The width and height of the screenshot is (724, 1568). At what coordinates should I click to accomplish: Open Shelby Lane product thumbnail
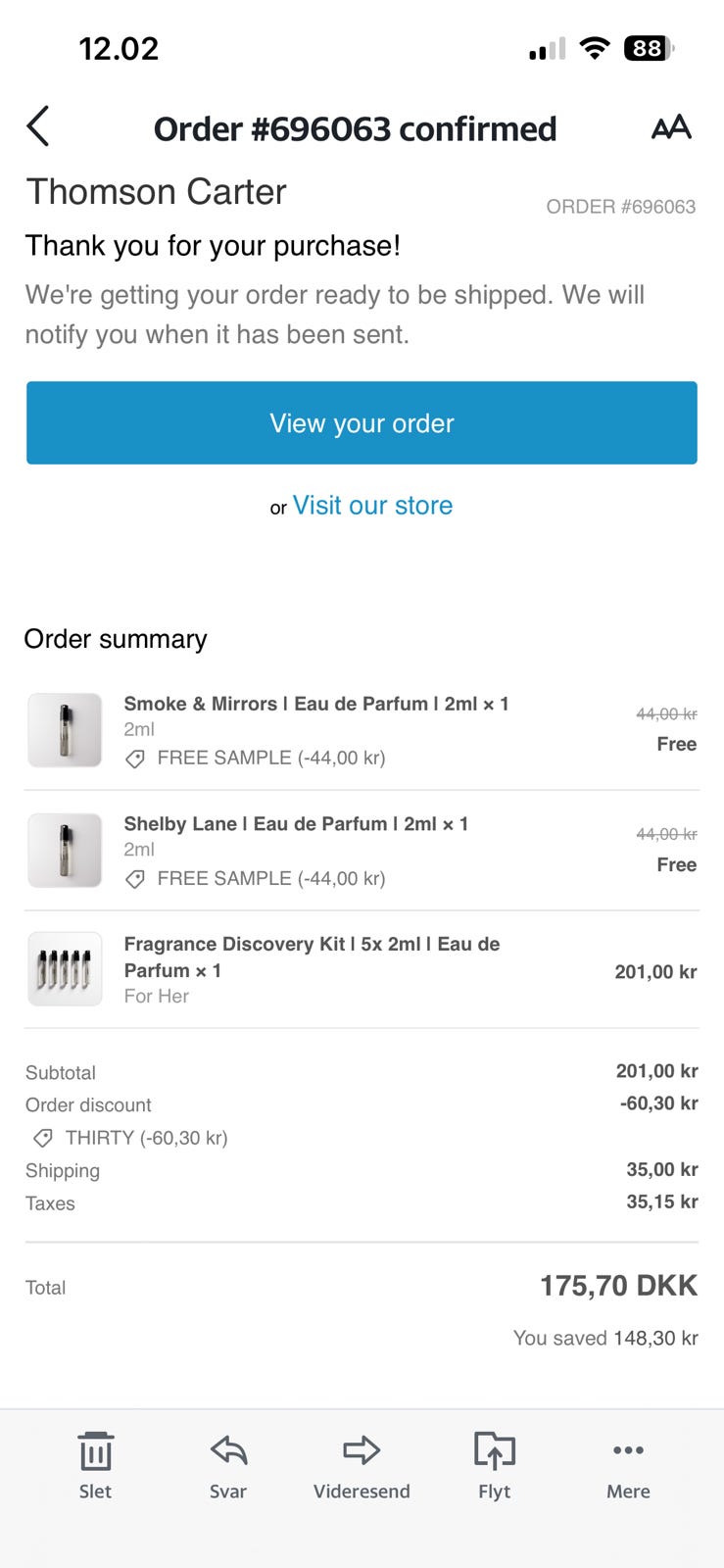pyautogui.click(x=65, y=851)
